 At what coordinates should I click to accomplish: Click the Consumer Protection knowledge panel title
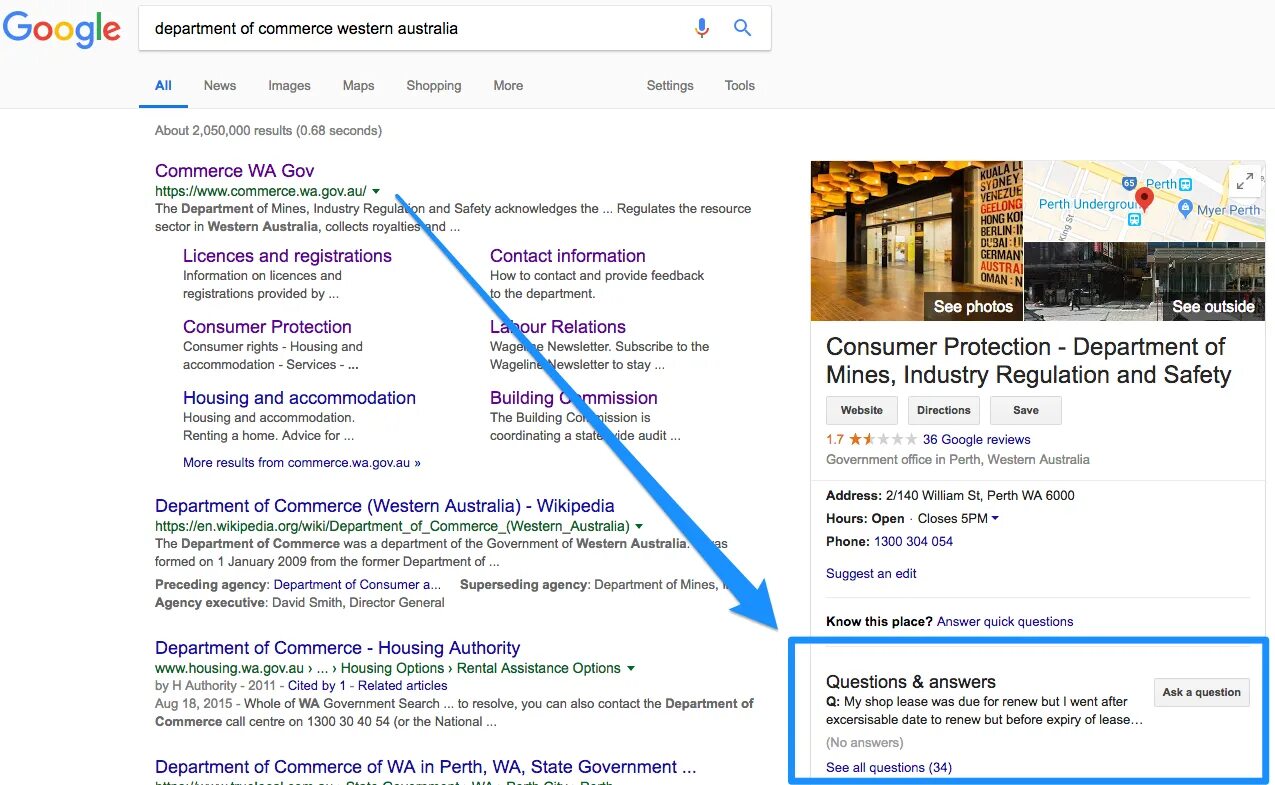click(1028, 361)
